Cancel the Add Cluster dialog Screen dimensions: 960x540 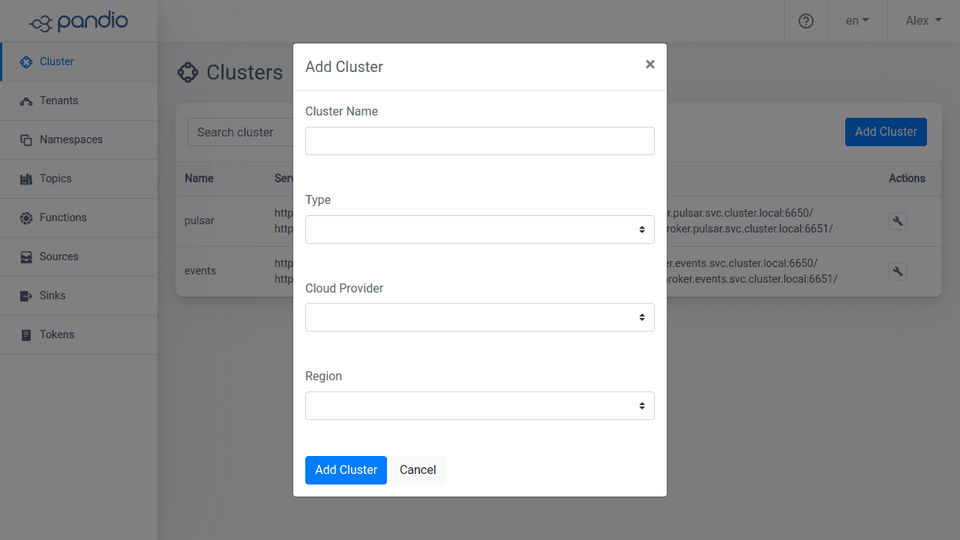coord(418,470)
